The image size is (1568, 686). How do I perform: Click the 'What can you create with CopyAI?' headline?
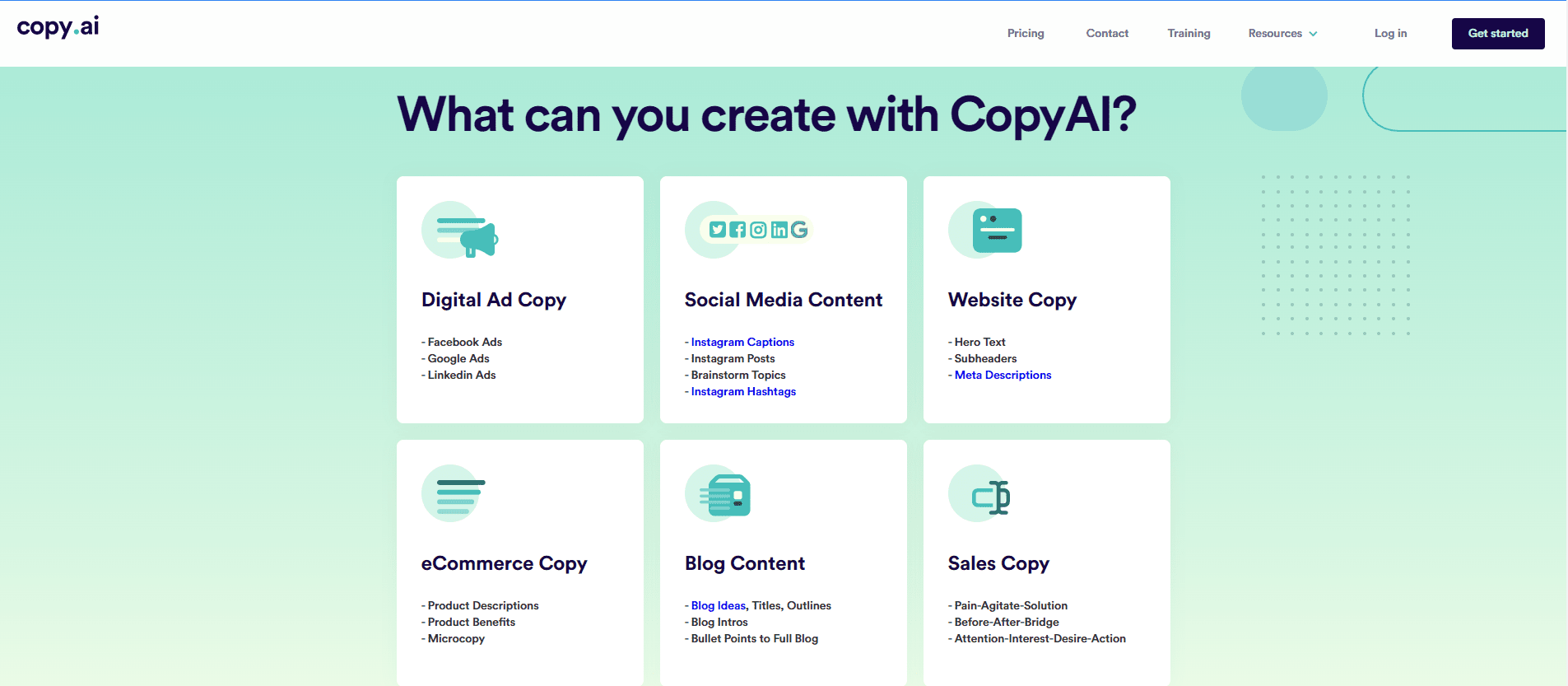pos(767,114)
